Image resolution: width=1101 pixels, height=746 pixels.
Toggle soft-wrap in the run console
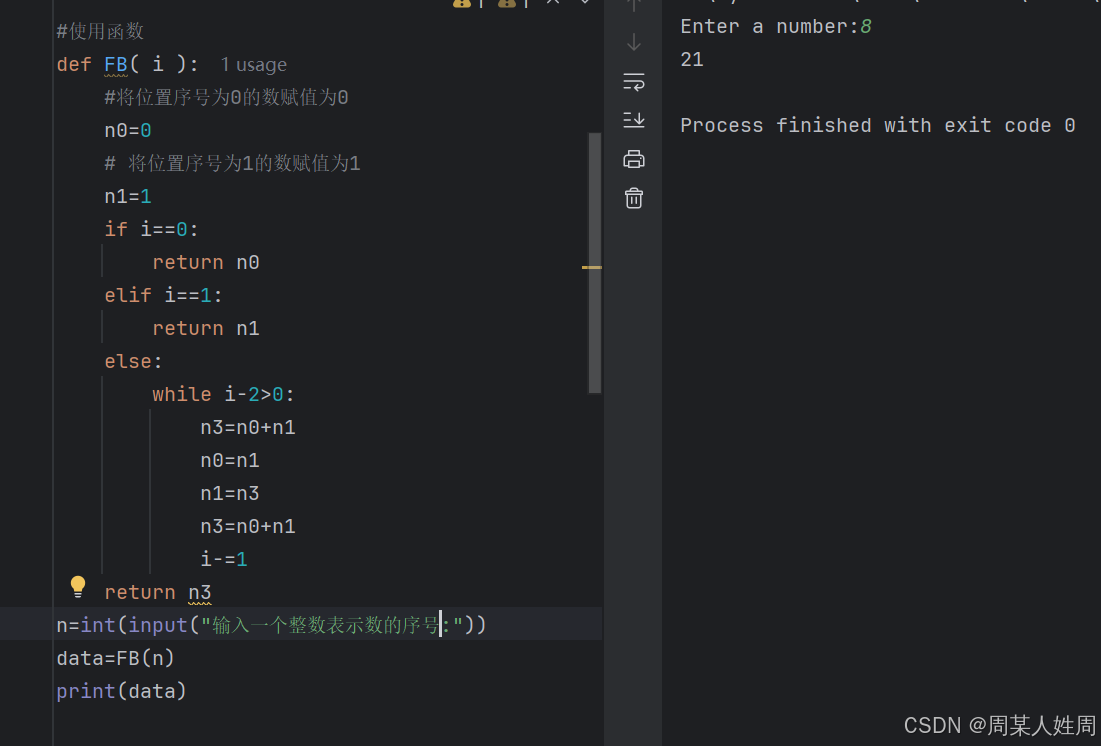click(633, 82)
